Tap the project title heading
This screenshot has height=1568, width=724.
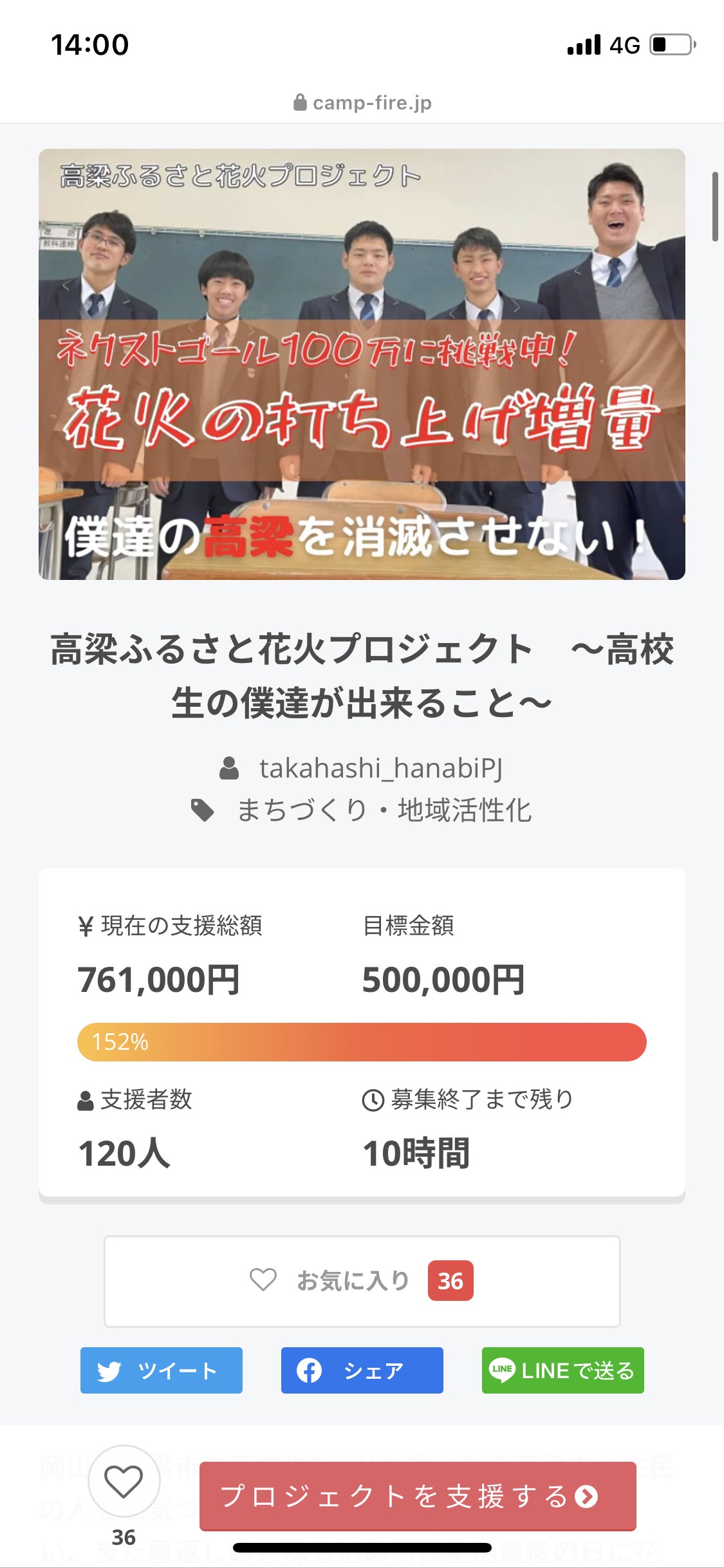point(362,676)
